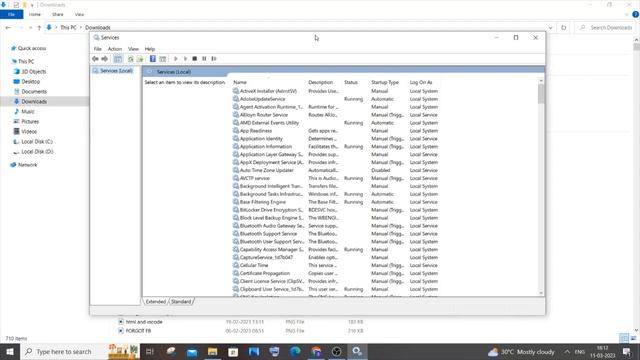
Task: Open Microsoft Edge from the taskbar
Action: point(295,351)
